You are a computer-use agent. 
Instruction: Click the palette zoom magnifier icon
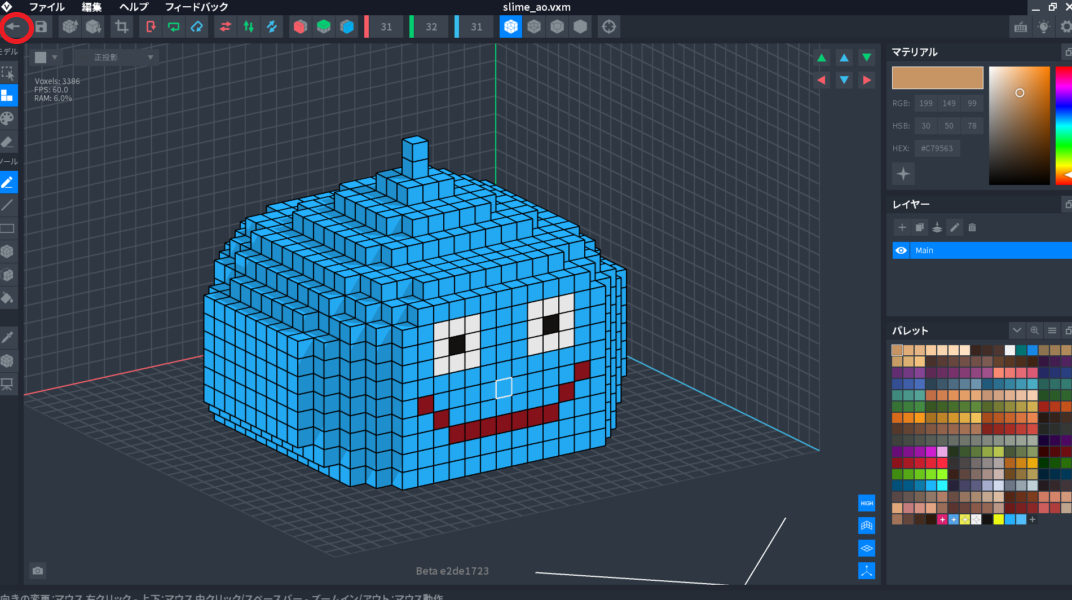pyautogui.click(x=1034, y=331)
